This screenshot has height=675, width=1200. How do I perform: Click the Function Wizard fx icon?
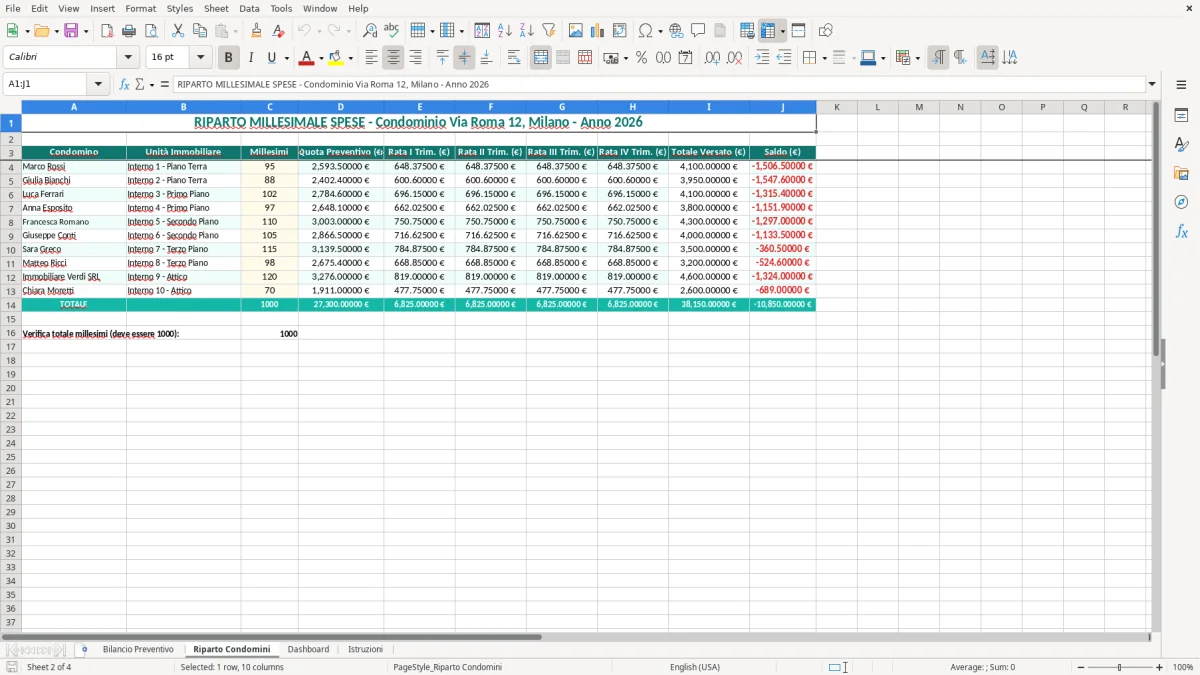coord(125,85)
